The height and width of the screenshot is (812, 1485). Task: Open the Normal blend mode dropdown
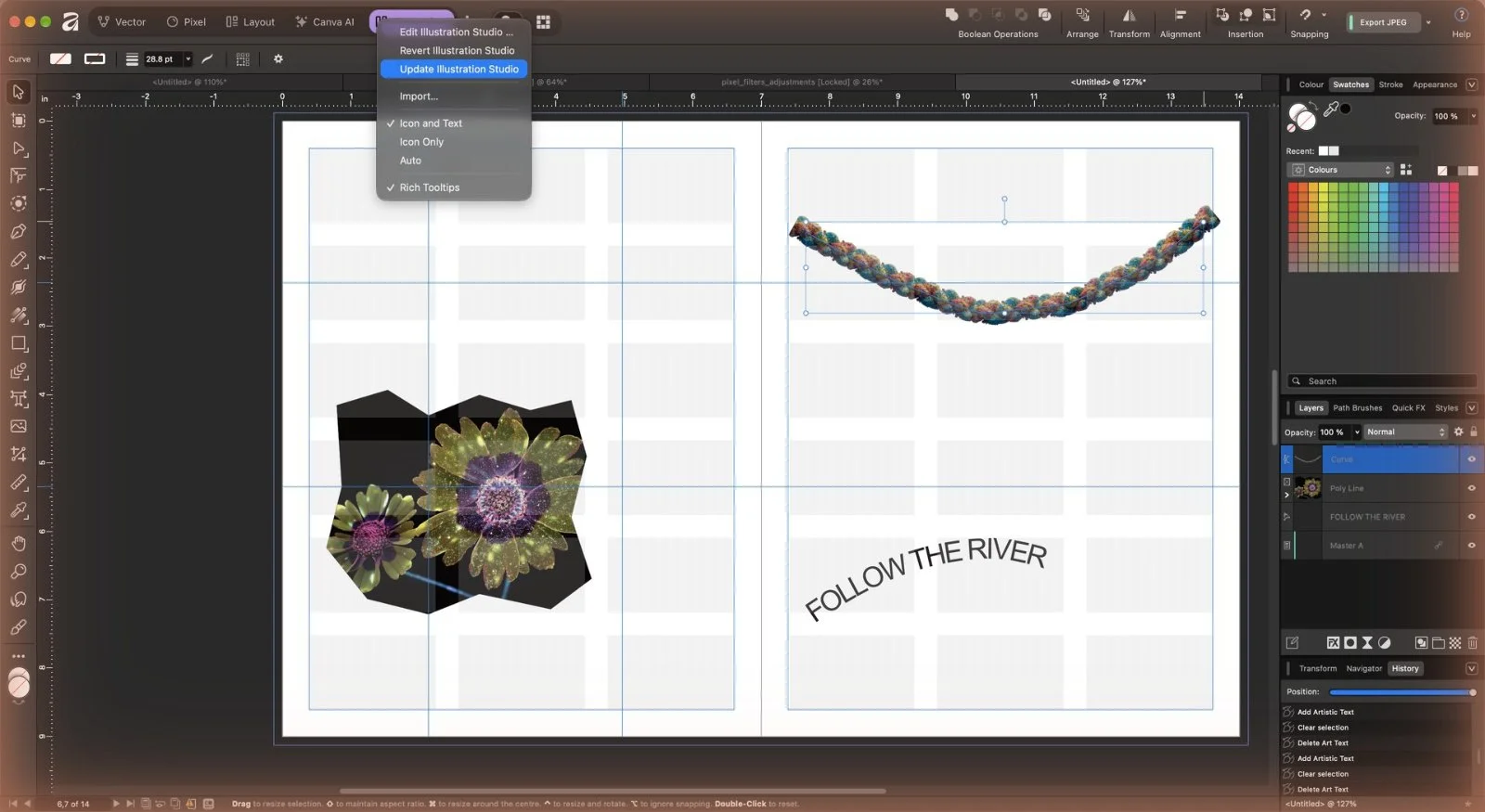(1405, 432)
